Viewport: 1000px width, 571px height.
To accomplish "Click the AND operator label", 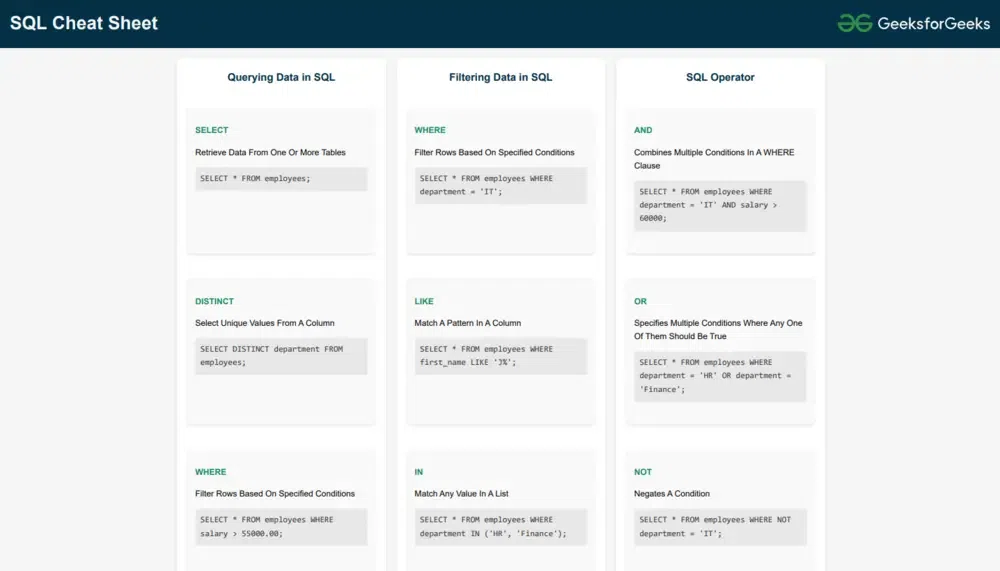I will point(643,130).
